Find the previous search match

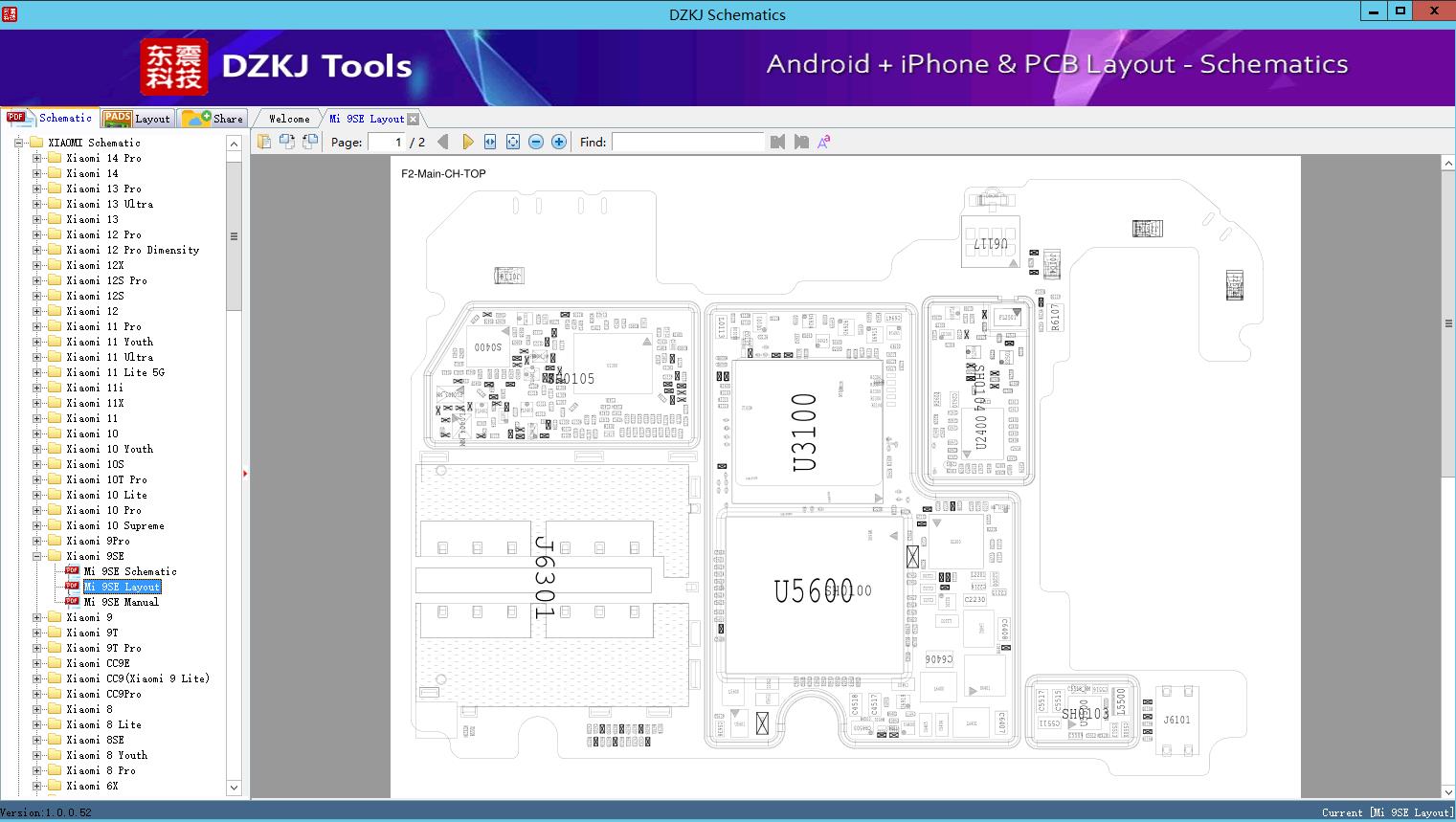pyautogui.click(x=777, y=142)
